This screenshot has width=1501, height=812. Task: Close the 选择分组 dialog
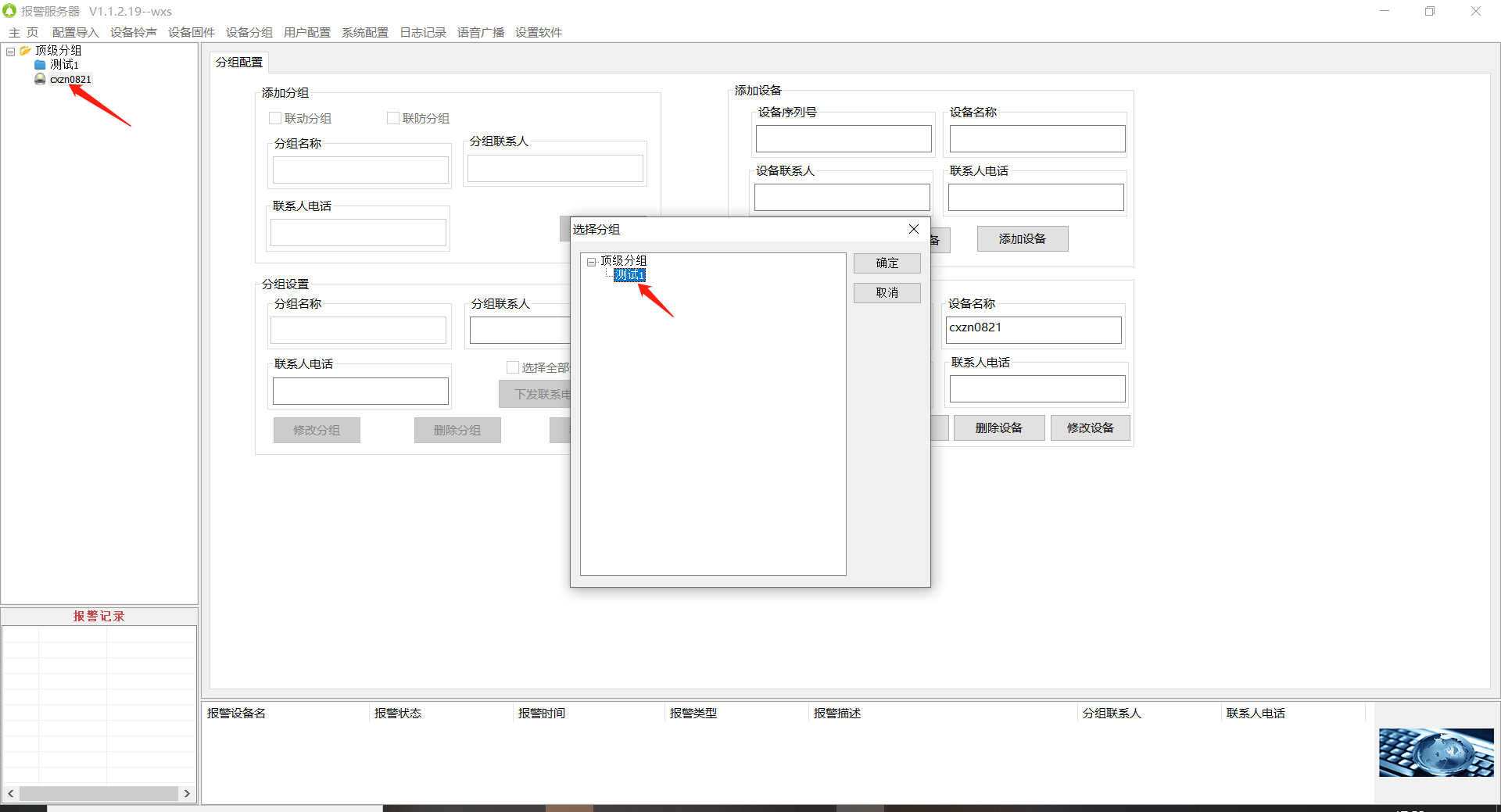[x=913, y=229]
